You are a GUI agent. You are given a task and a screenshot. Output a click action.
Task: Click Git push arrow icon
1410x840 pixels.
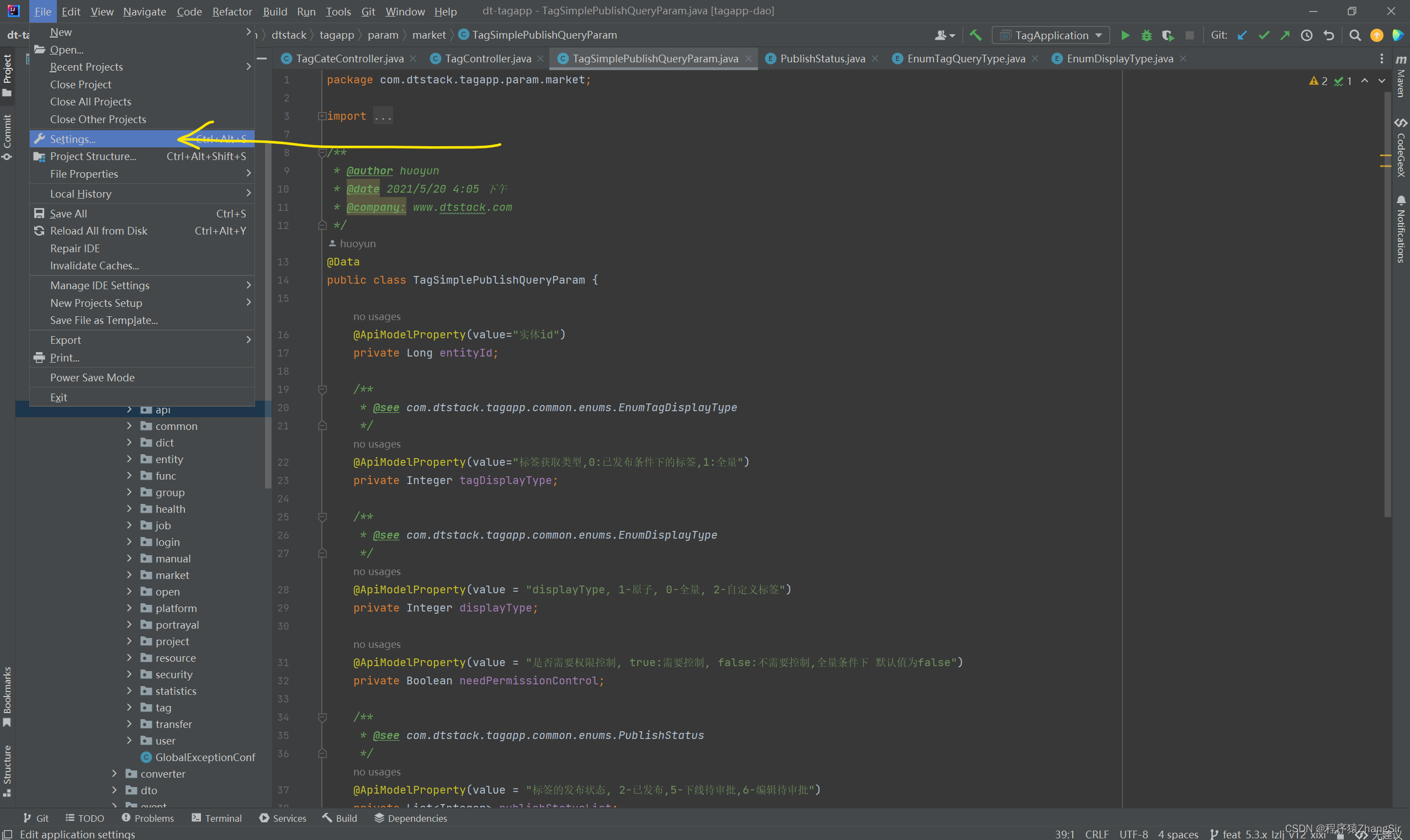click(1285, 35)
